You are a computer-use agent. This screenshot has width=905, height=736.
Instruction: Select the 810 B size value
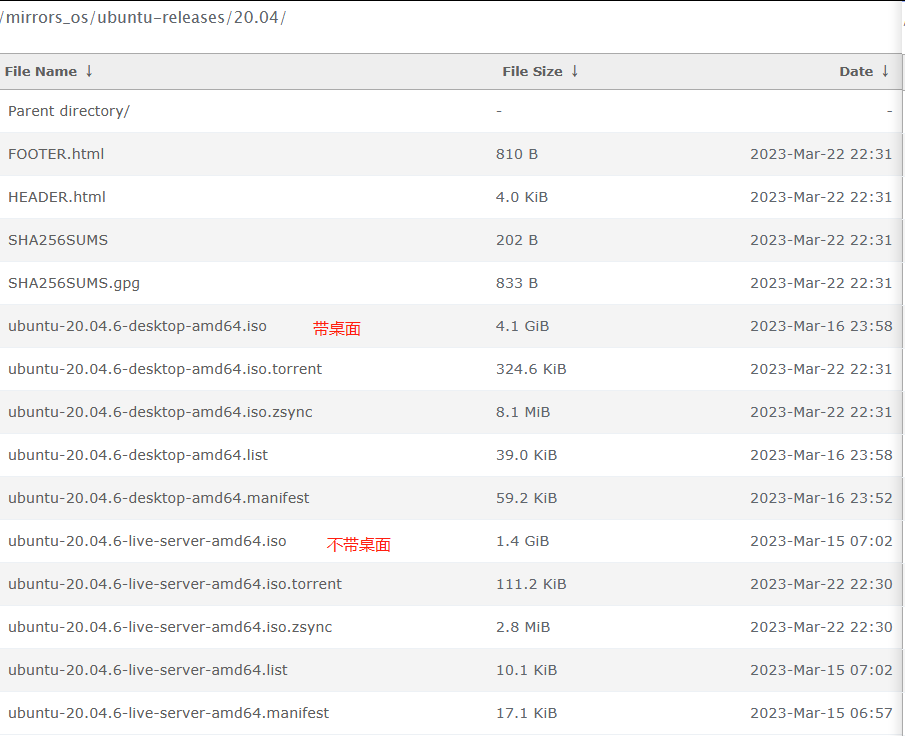click(x=517, y=154)
